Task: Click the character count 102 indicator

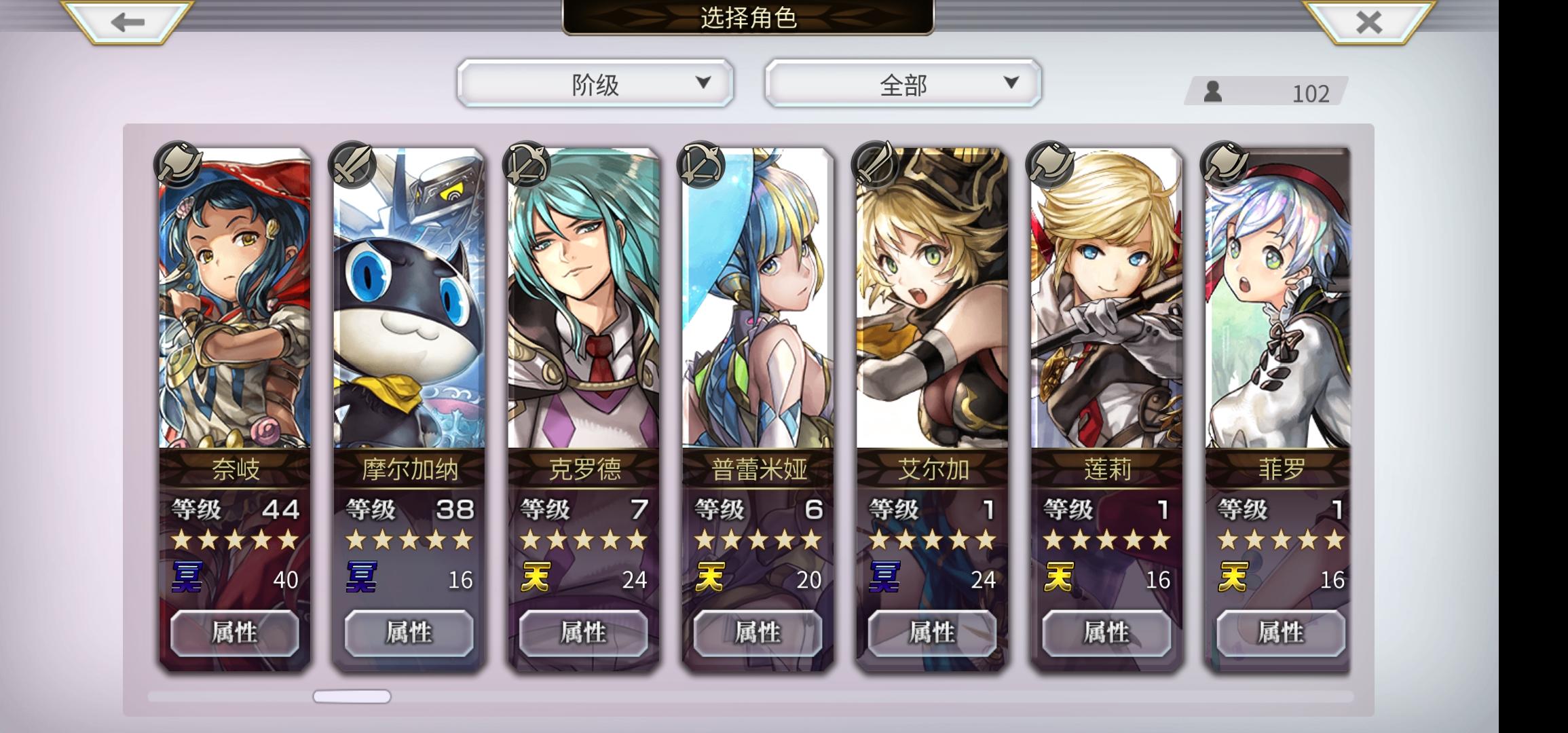Action: pos(1267,92)
